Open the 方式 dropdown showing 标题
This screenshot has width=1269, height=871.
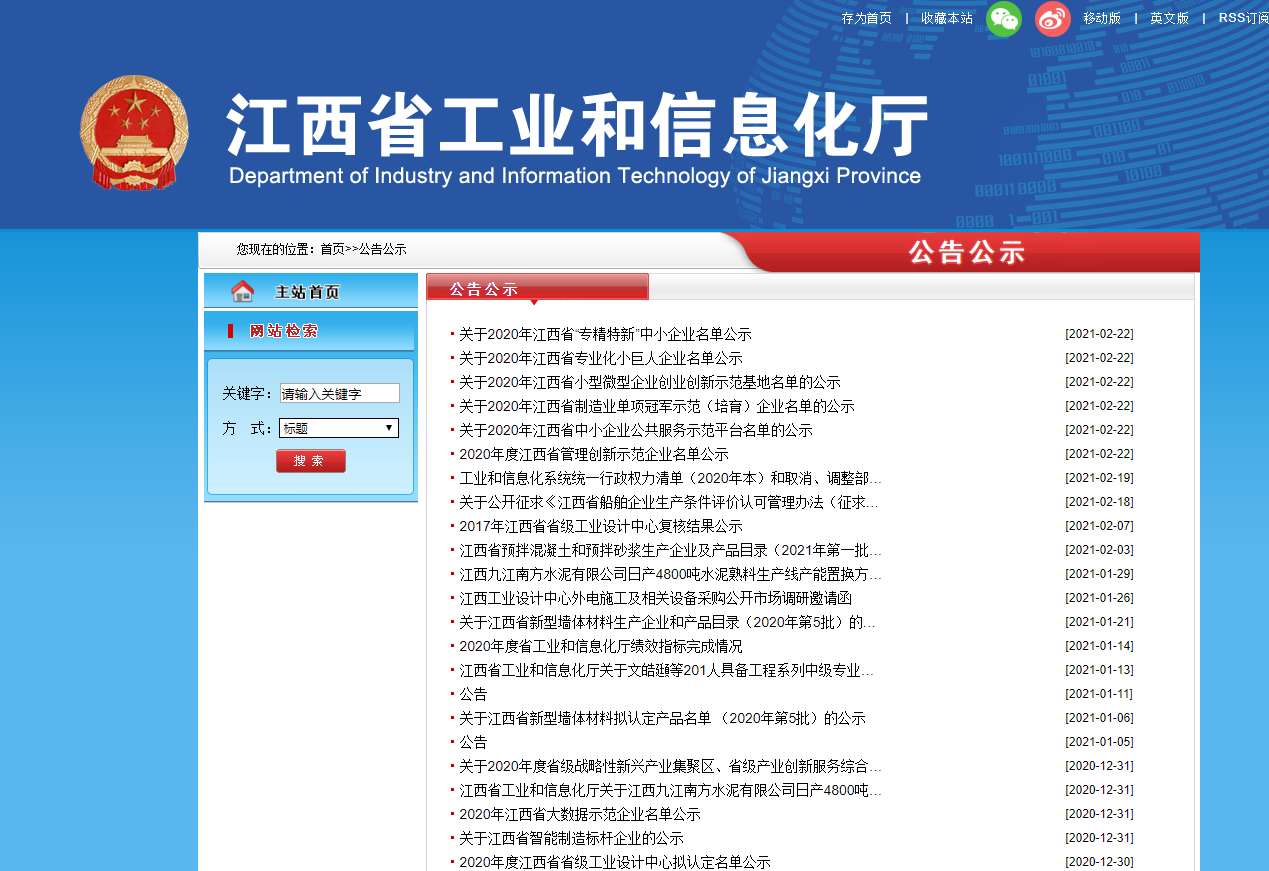[339, 428]
